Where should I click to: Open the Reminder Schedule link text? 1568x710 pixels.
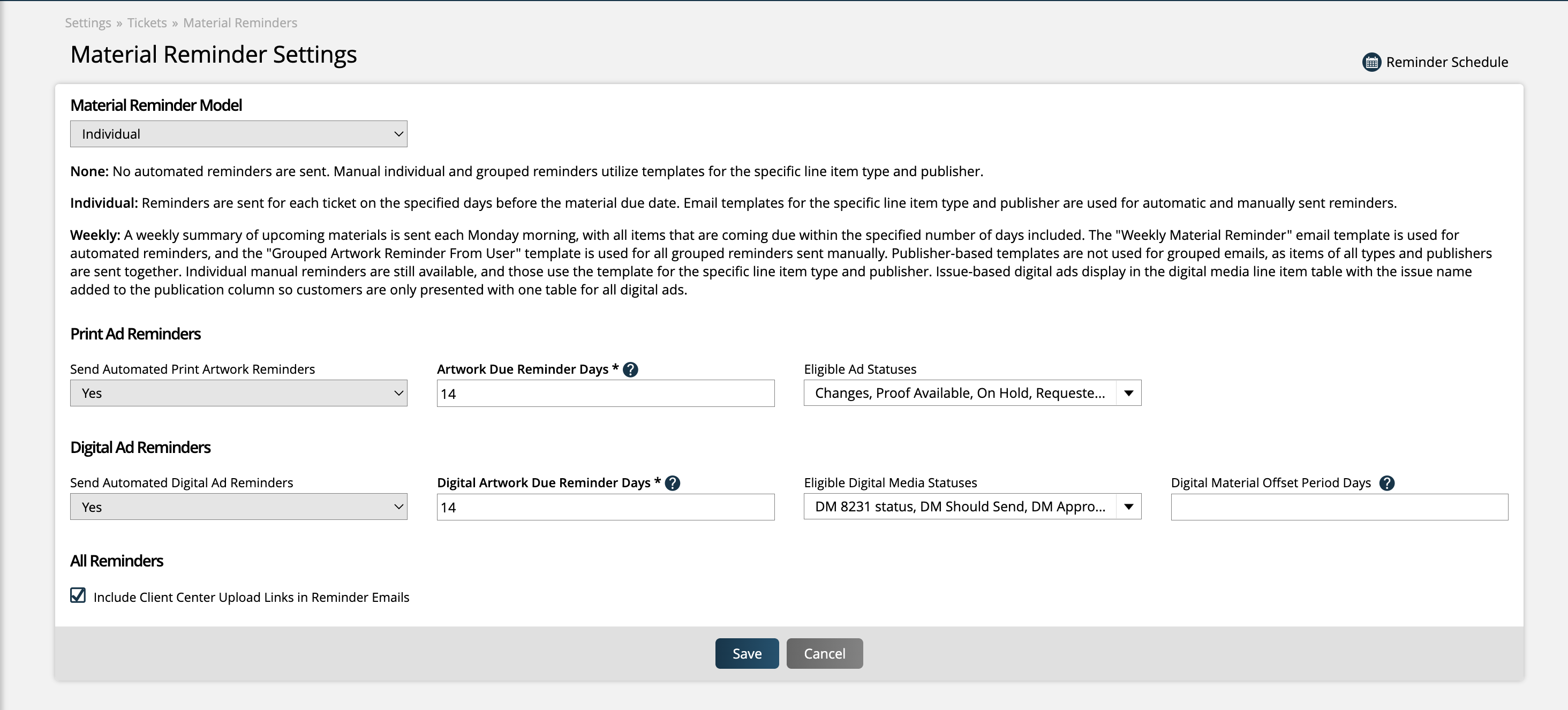coord(1447,62)
